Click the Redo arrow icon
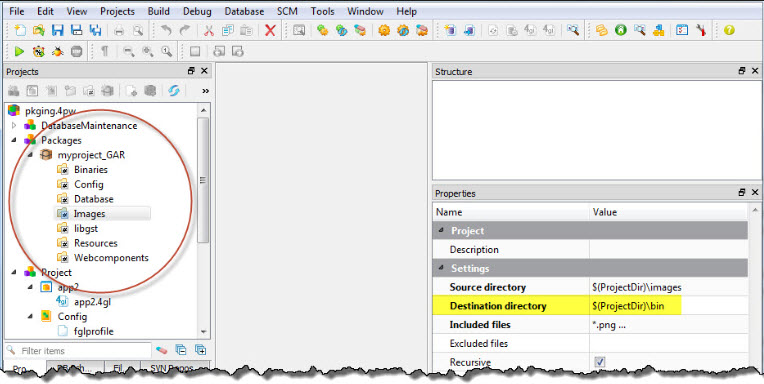764x384 pixels. tap(185, 31)
